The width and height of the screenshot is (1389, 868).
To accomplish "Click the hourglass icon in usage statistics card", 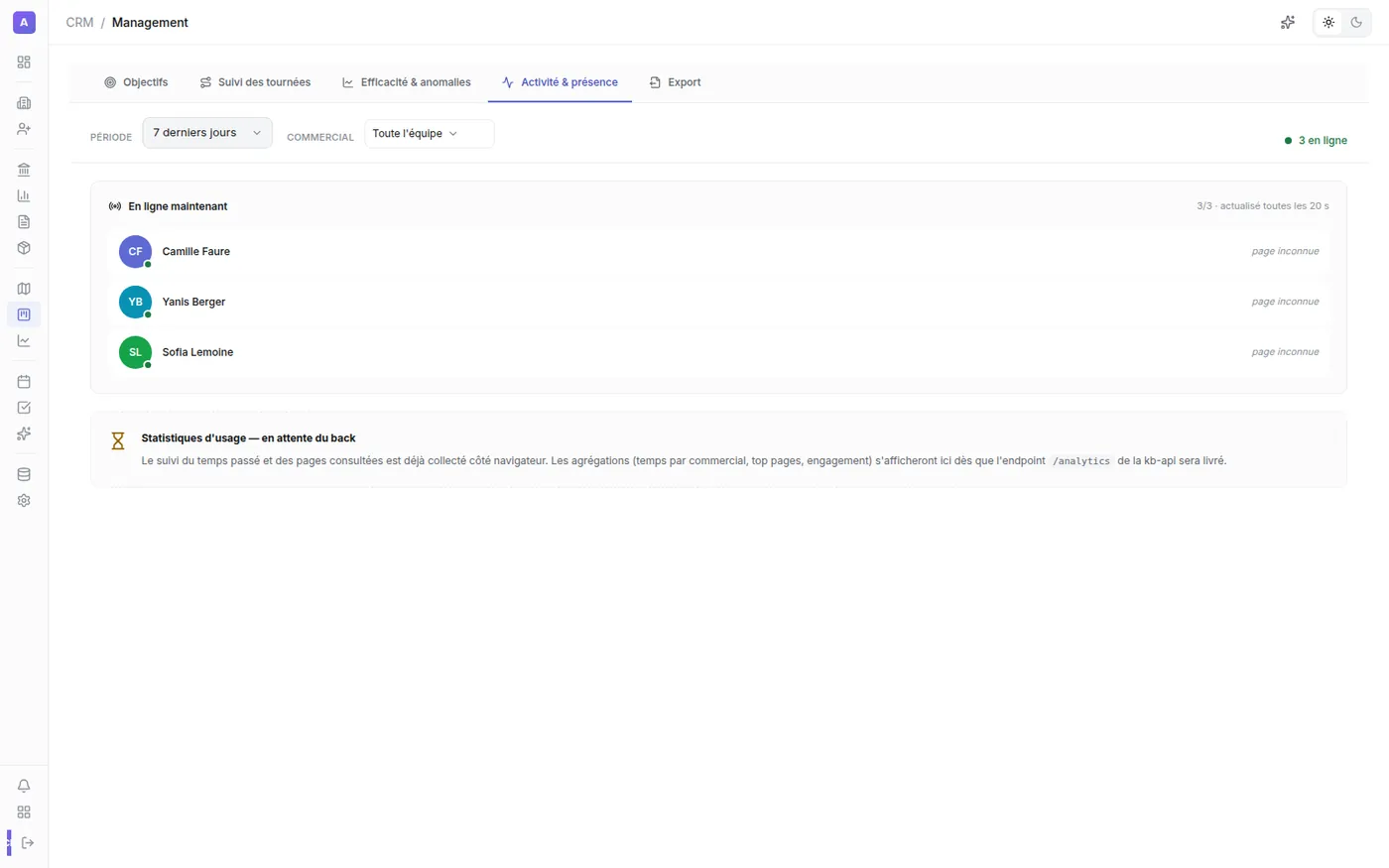I will 118,440.
